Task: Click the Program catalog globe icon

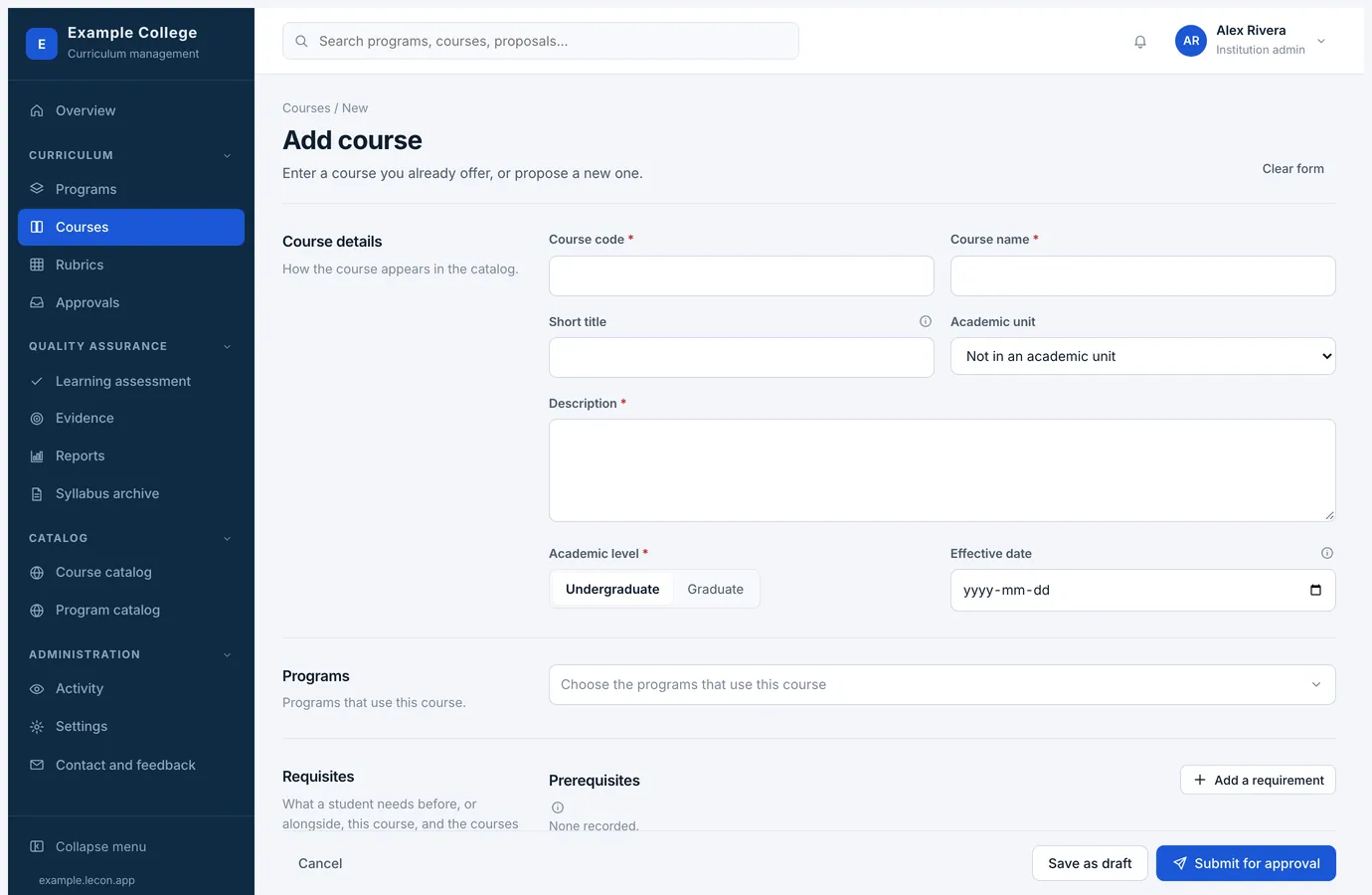Action: (x=37, y=611)
